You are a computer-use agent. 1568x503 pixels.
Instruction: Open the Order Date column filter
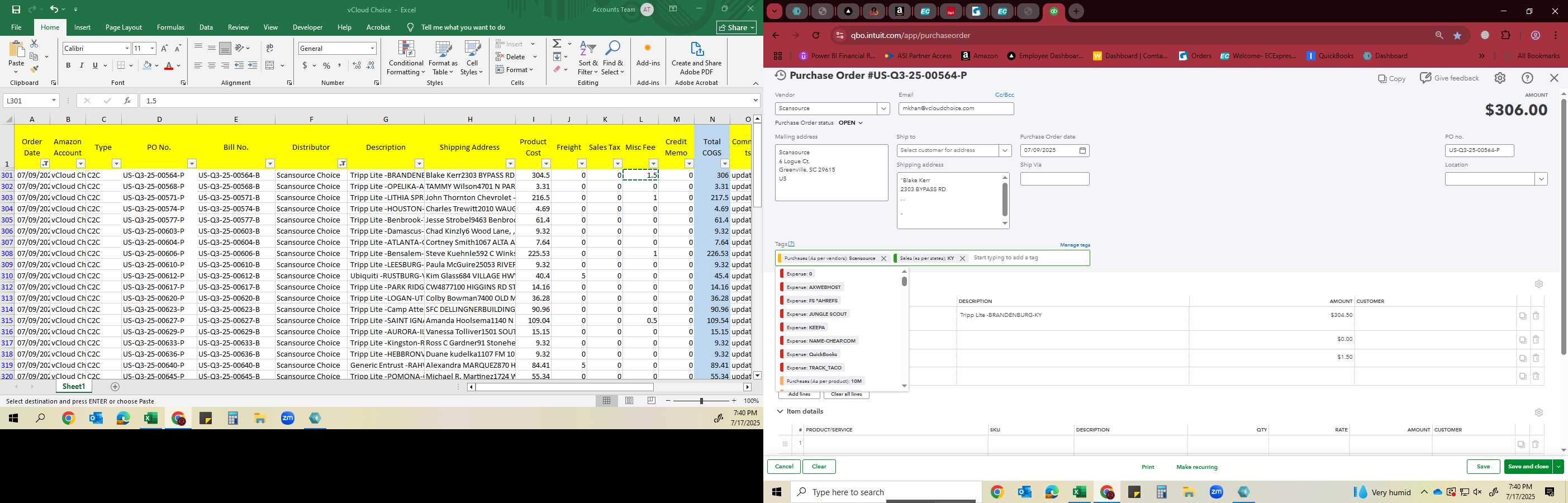point(45,164)
